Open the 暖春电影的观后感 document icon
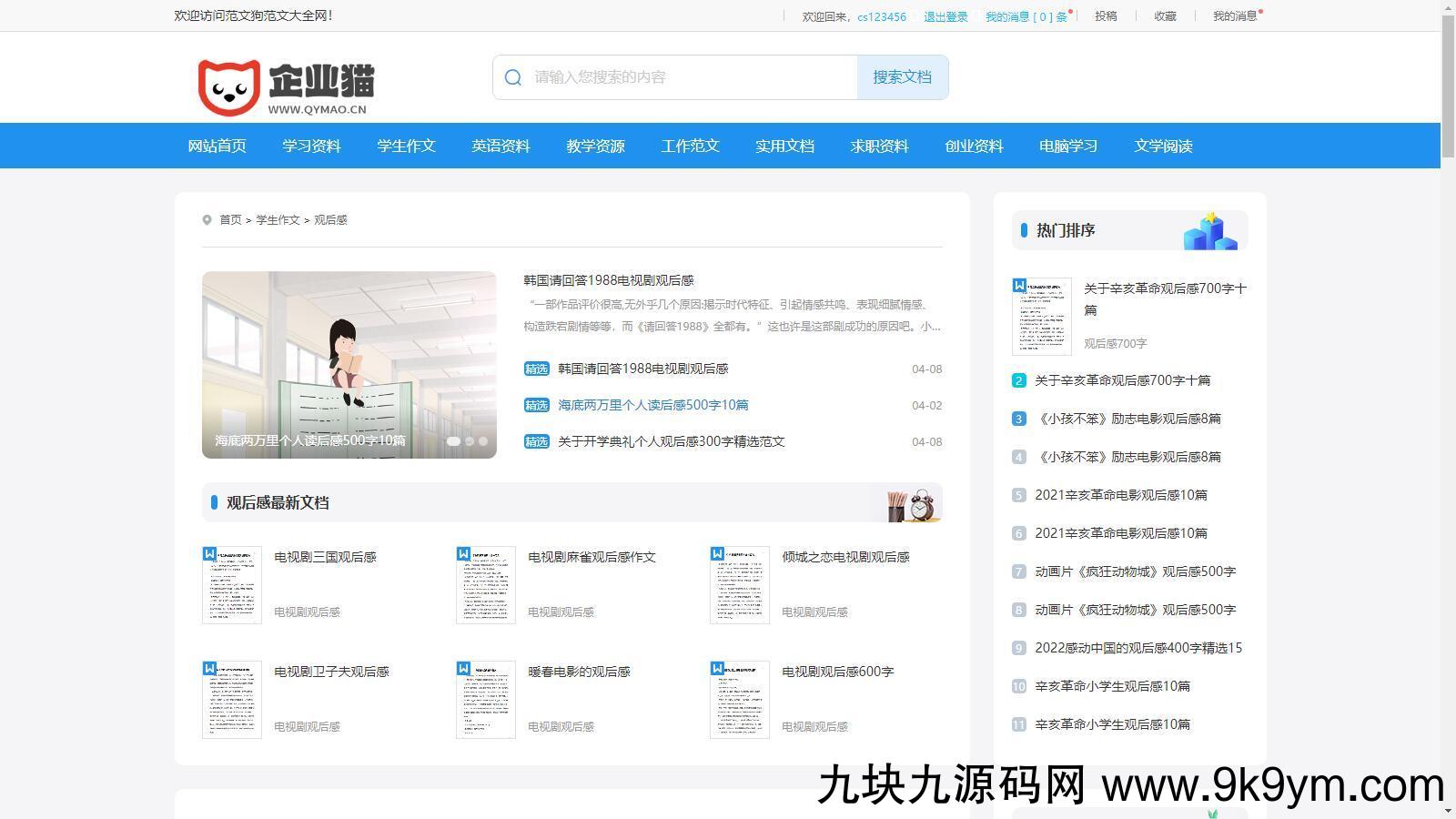This screenshot has height=819, width=1456. (x=486, y=700)
